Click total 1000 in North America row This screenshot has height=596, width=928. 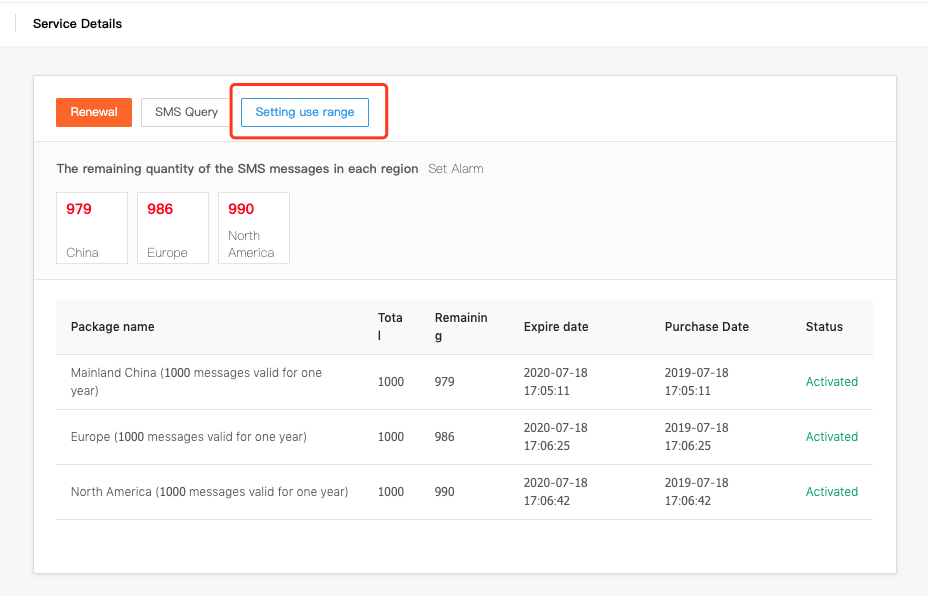point(391,492)
